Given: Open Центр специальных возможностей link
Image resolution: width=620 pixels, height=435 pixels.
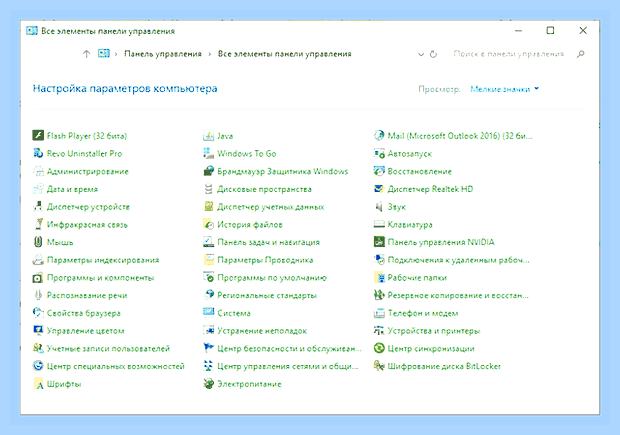Looking at the screenshot, I should click(115, 366).
